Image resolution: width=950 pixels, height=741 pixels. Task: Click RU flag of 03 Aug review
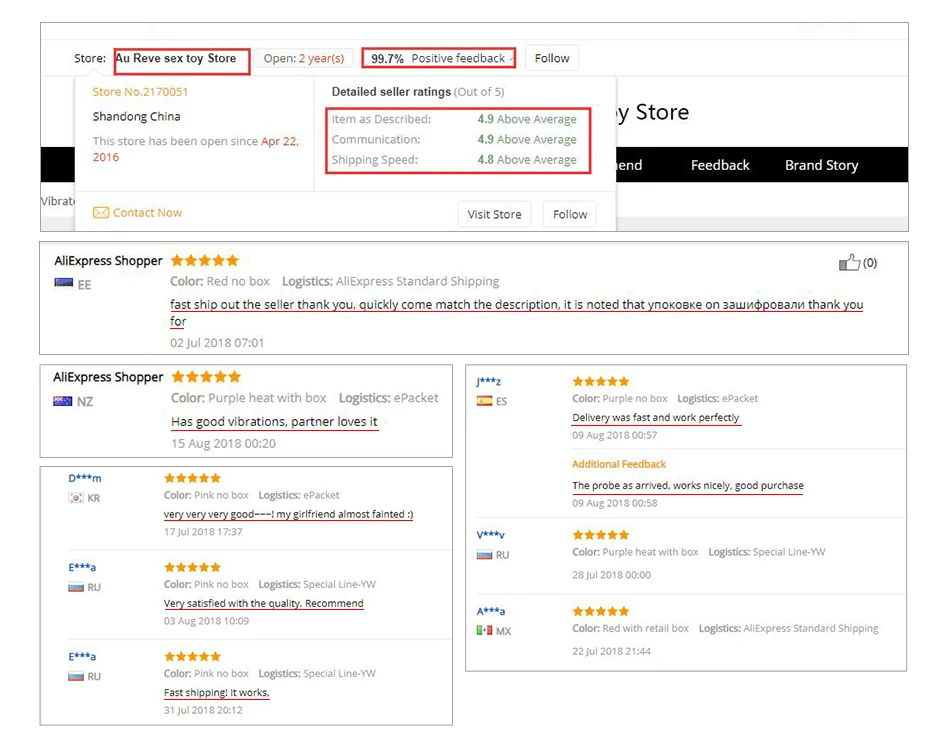point(76,587)
